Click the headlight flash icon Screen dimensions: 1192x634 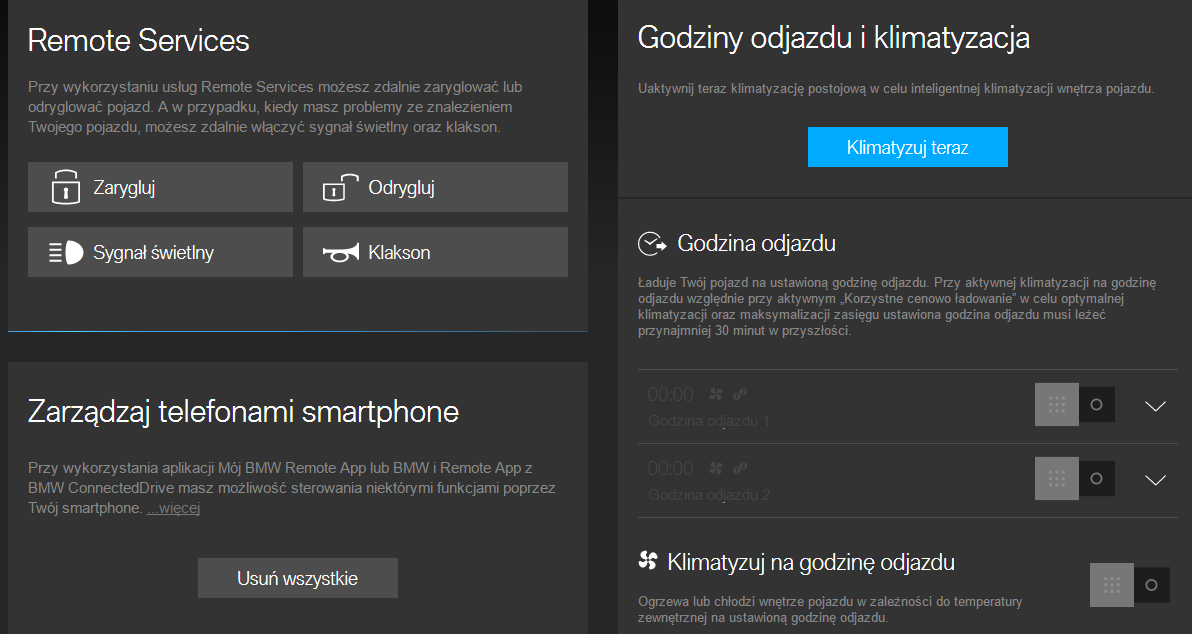(66, 252)
